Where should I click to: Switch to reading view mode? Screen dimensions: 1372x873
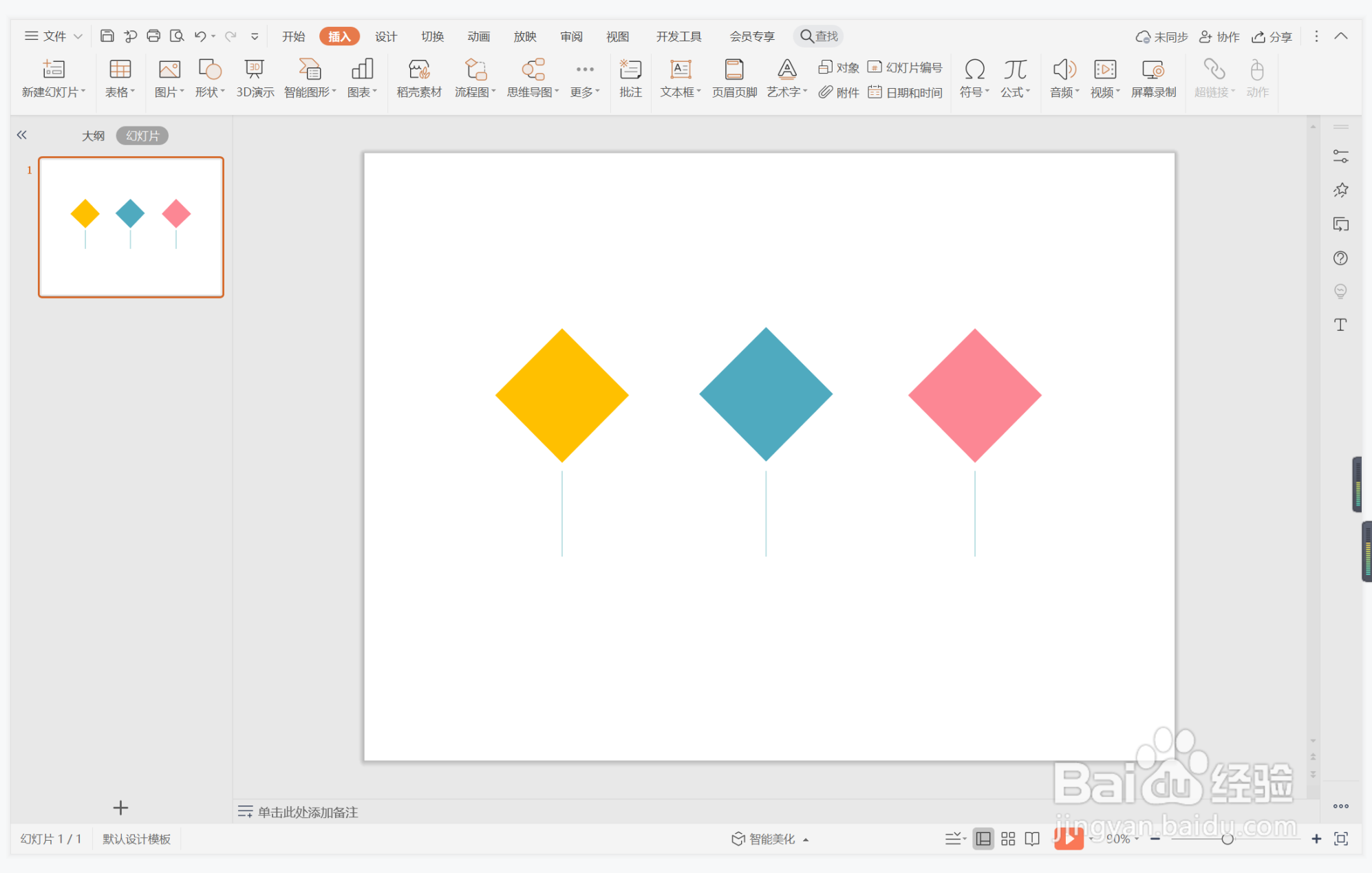(x=1032, y=839)
